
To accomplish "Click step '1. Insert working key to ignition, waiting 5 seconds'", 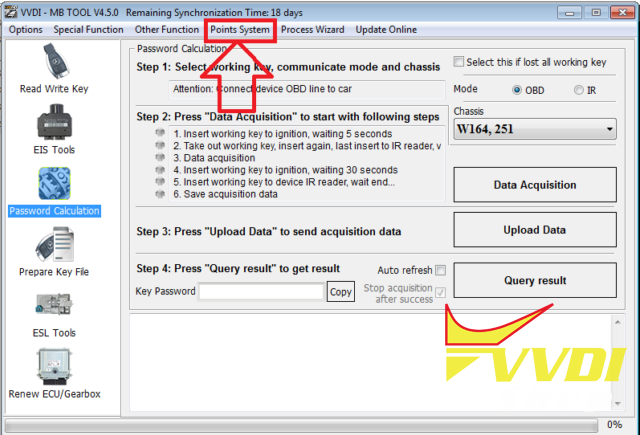I will [x=282, y=134].
